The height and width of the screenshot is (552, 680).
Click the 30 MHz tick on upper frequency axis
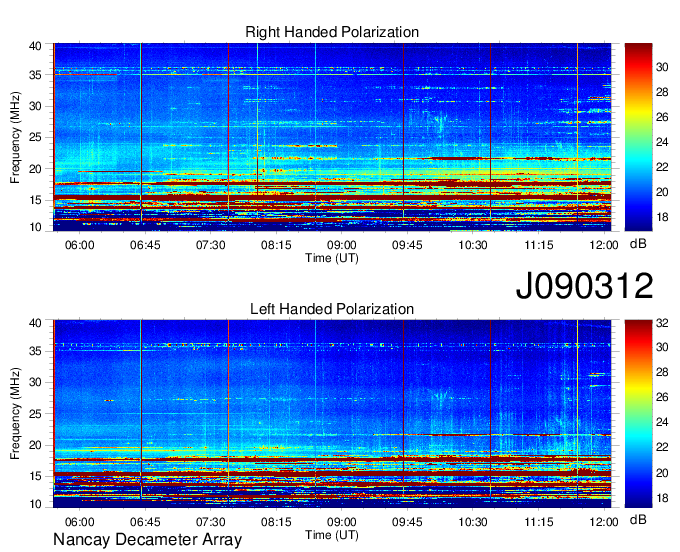coord(35,106)
